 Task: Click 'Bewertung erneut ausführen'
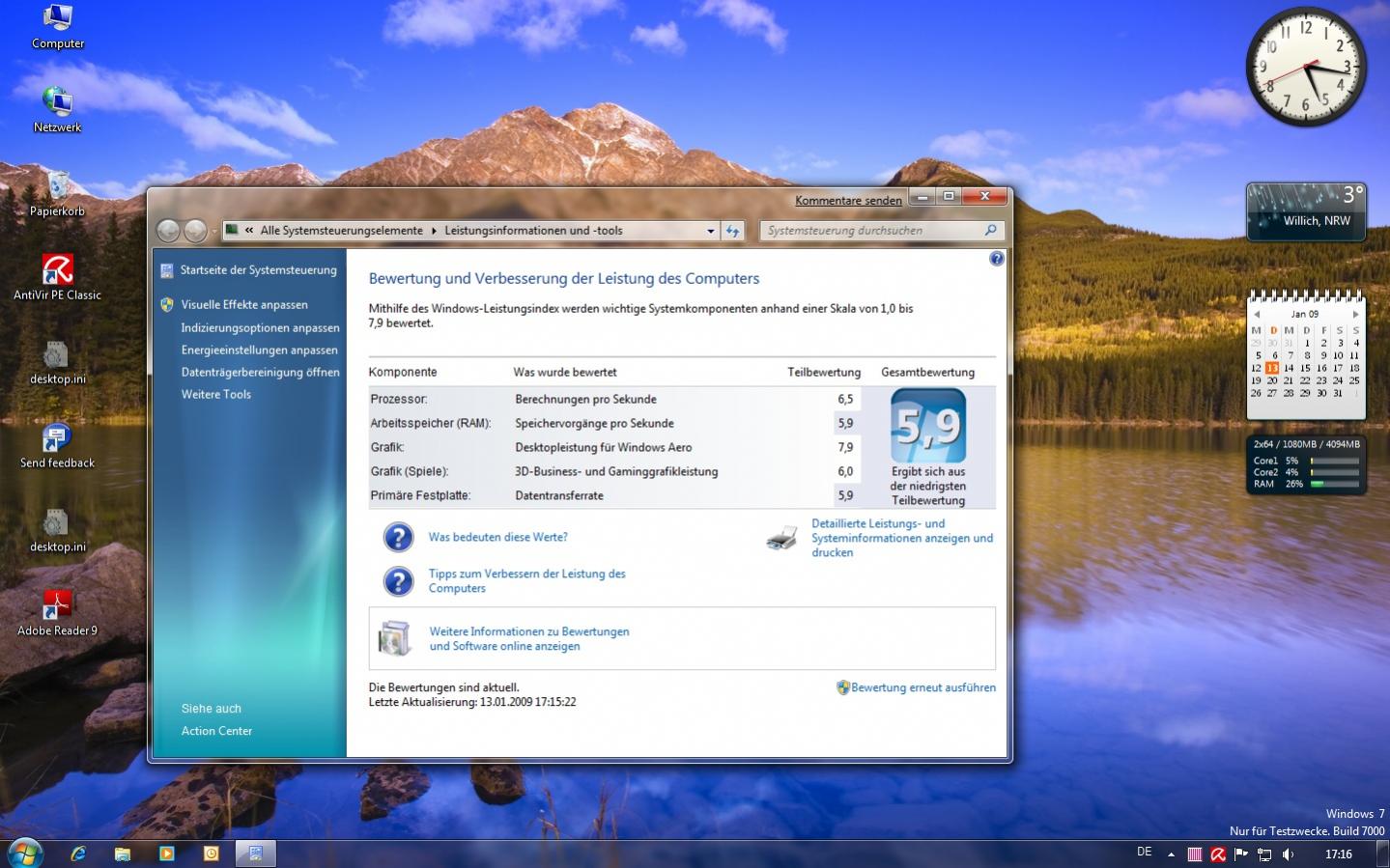[x=922, y=687]
